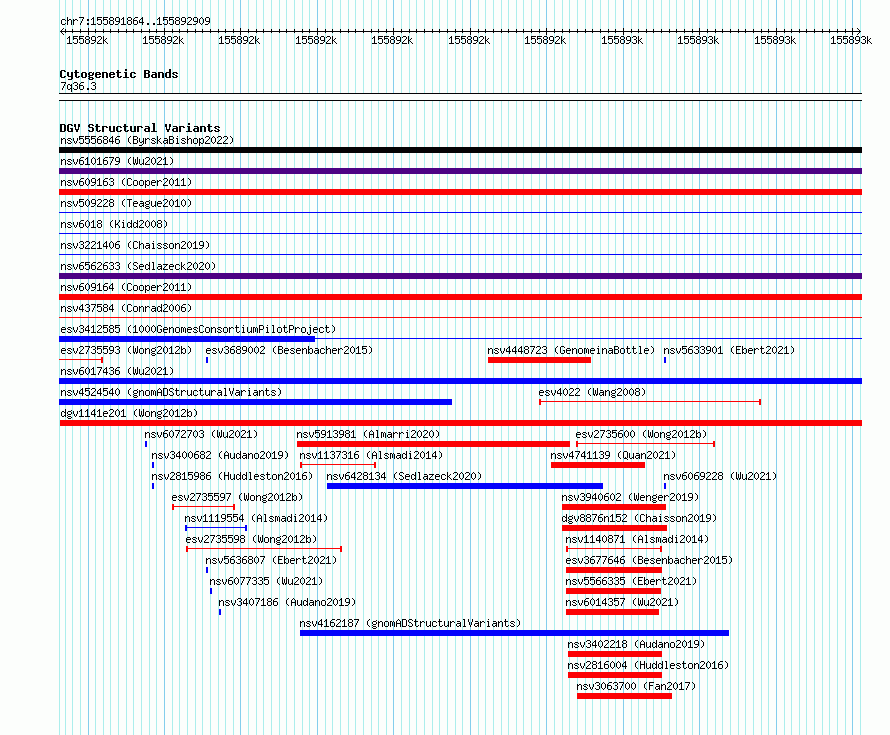The width and height of the screenshot is (890, 735).
Task: Click the red interval line under esv4022
Action: [650, 402]
